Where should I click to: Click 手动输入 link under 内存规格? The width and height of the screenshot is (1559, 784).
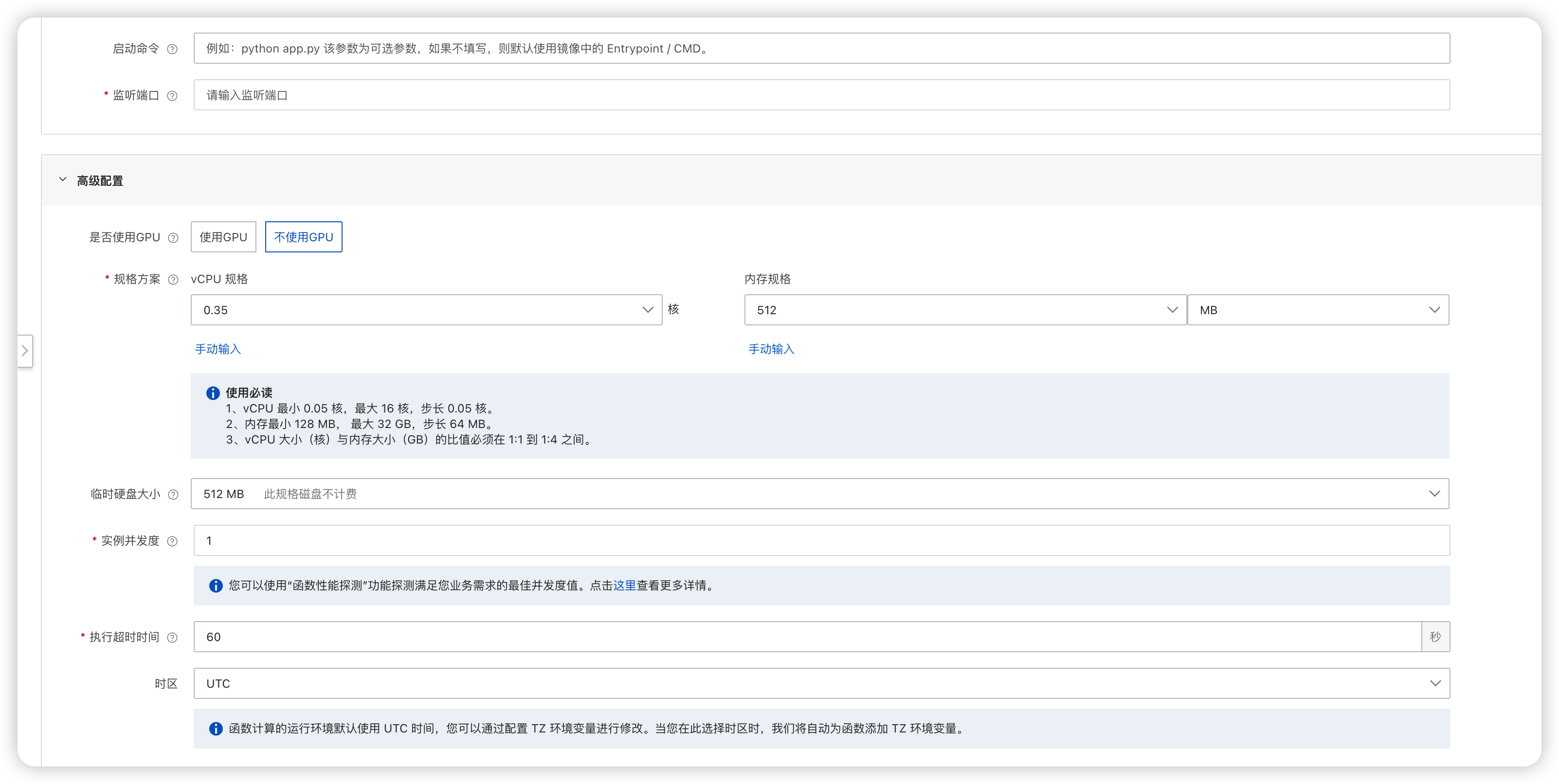[771, 349]
